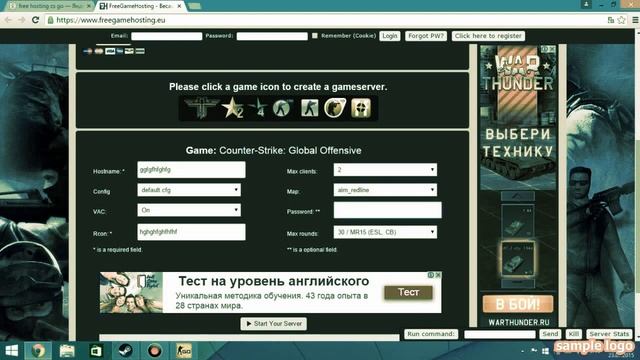Focus the login Password field at top
640x360 pixels.
[x=272, y=36]
